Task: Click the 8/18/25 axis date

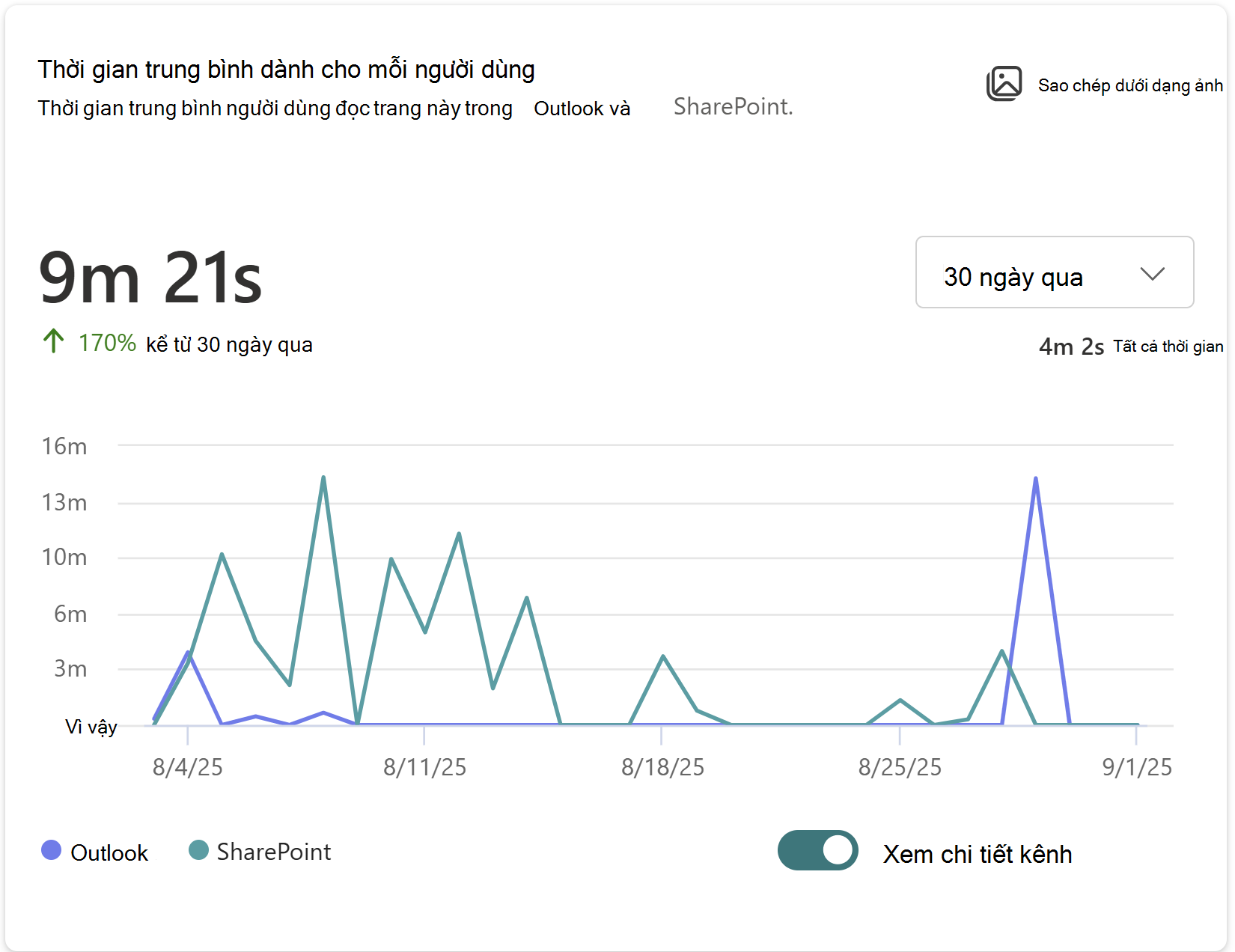Action: [x=662, y=767]
